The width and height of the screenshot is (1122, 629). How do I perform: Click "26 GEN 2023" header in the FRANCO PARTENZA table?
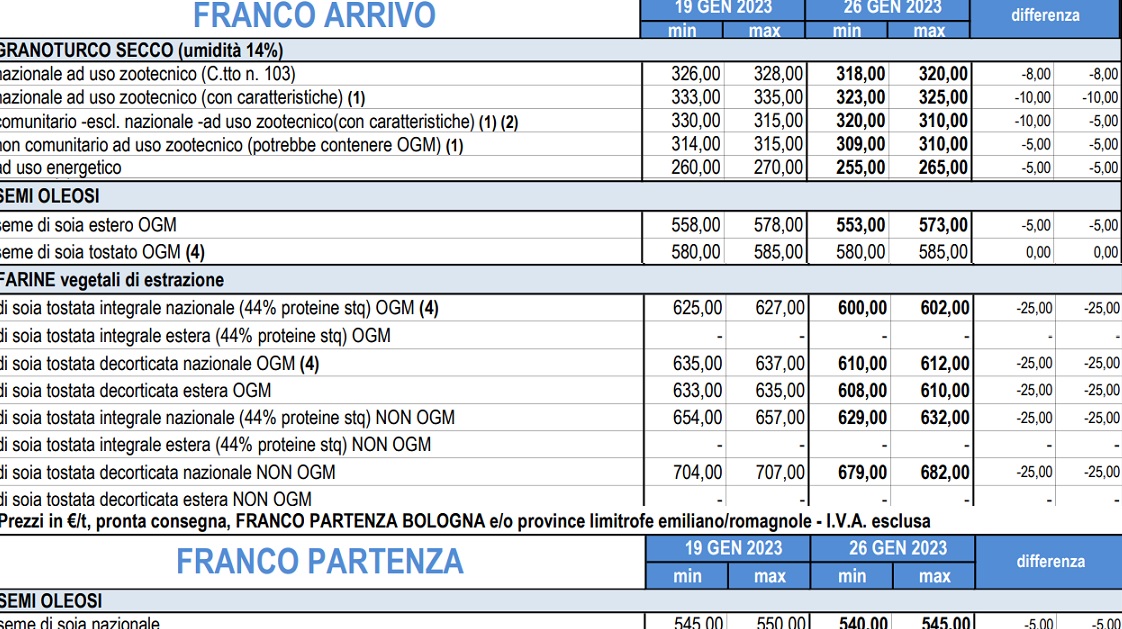[x=898, y=548]
